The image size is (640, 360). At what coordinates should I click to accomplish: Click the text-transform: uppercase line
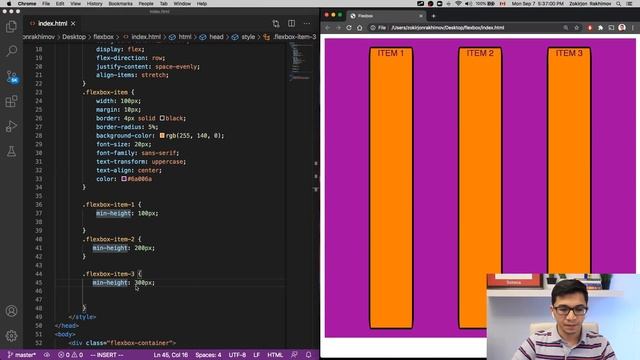tap(141, 162)
